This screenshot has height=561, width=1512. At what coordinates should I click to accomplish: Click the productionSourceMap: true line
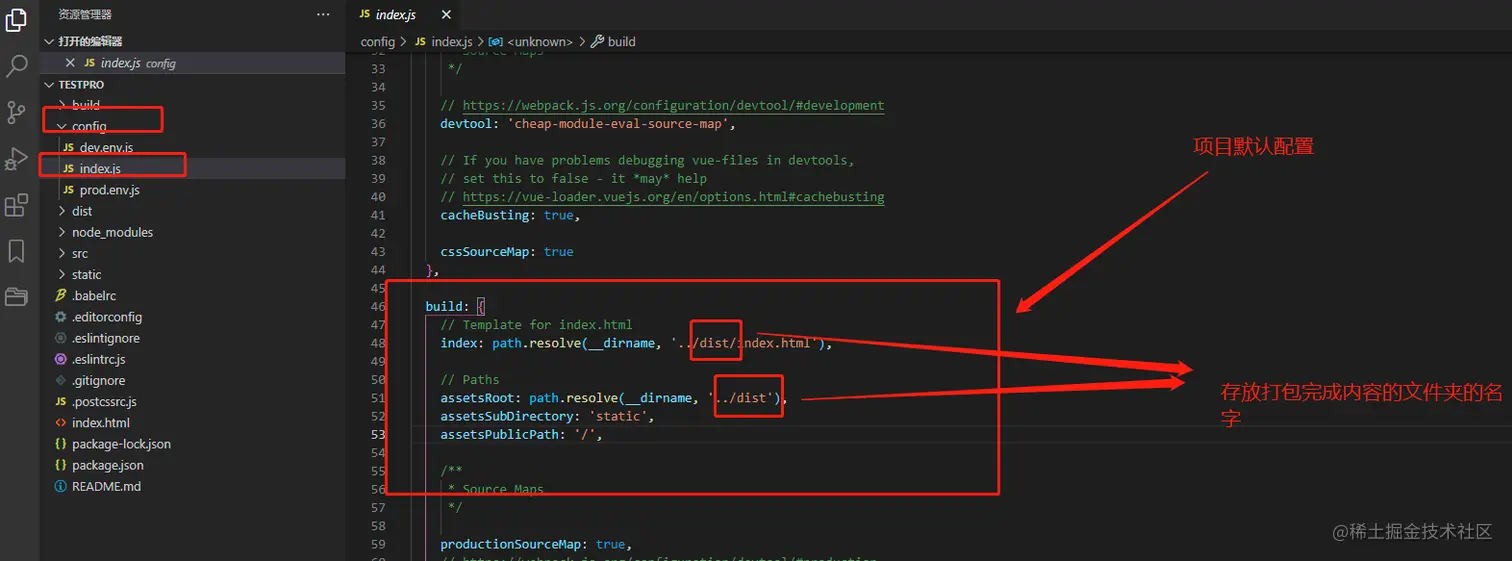click(537, 545)
